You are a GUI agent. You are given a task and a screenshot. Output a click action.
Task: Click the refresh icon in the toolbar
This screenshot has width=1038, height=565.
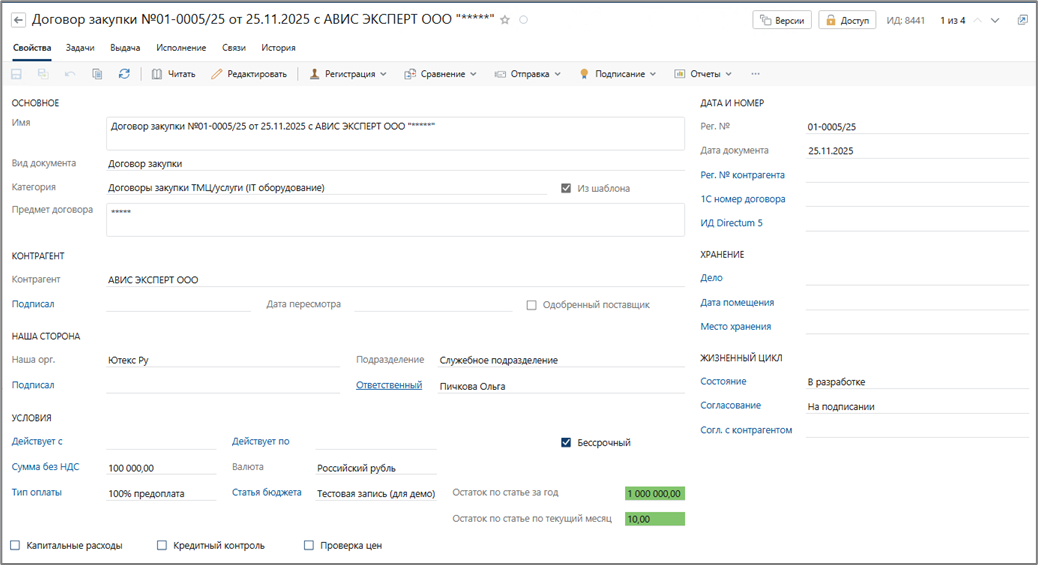point(124,74)
